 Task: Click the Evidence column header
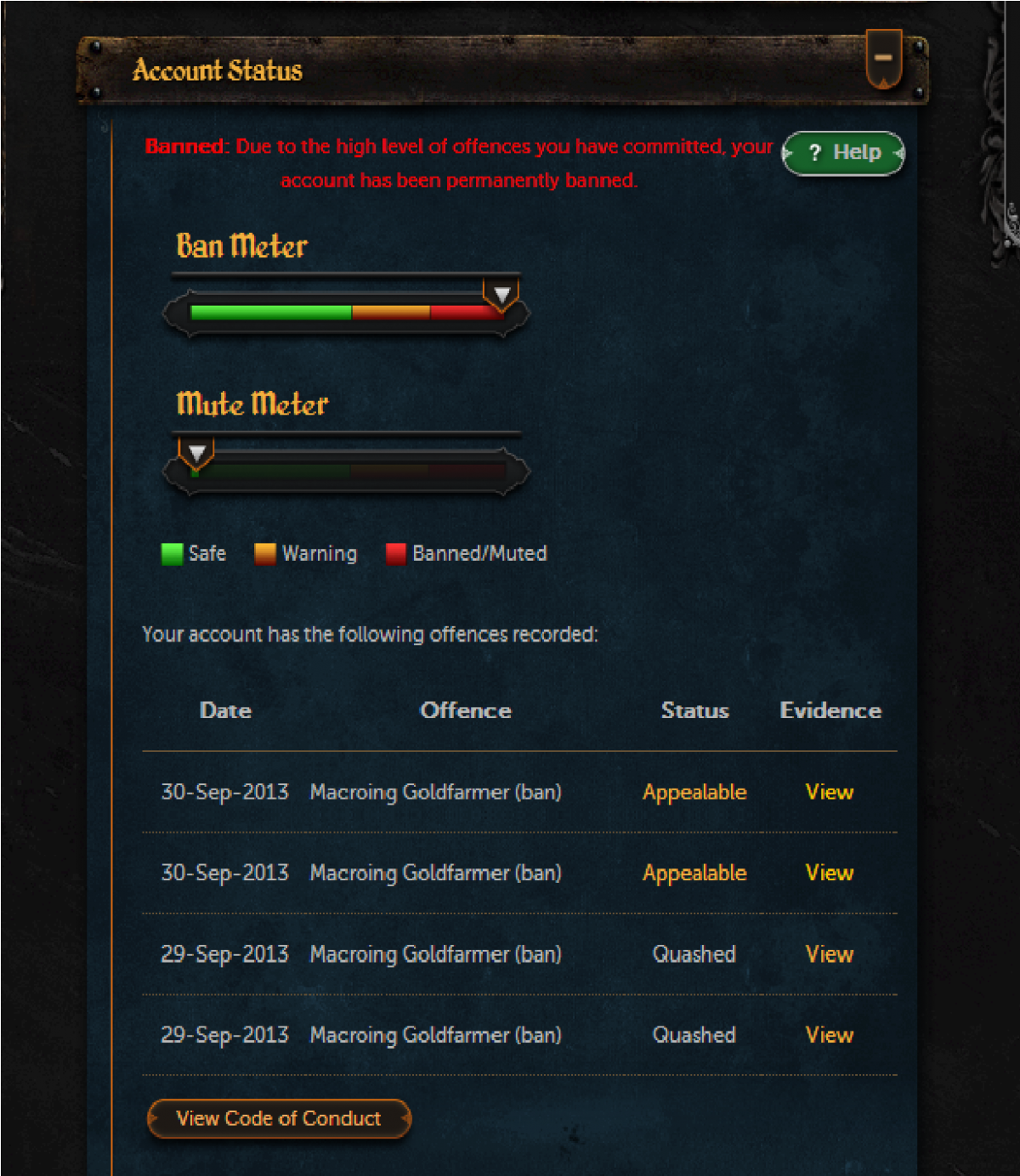830,710
